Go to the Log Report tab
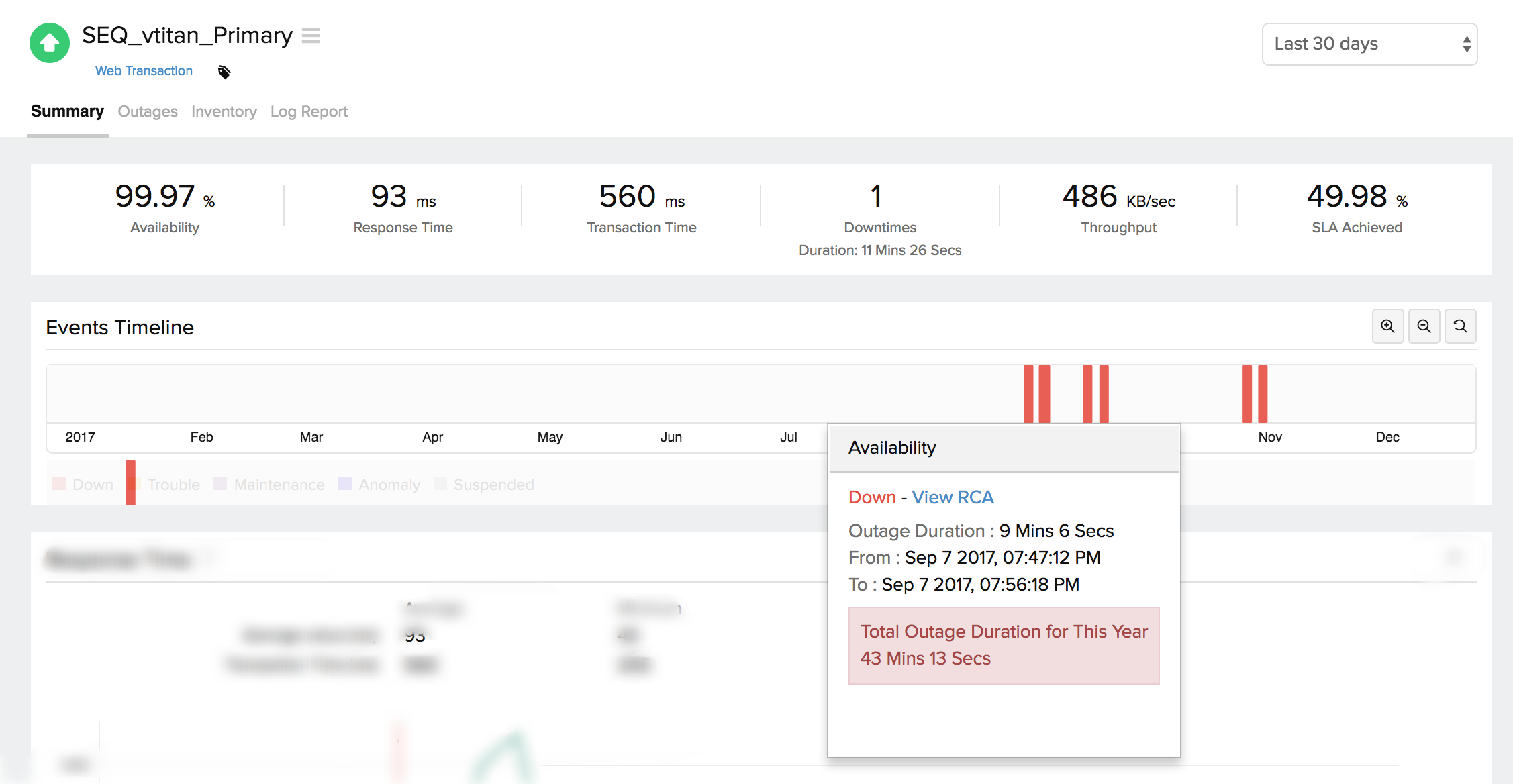The image size is (1513, 784). tap(309, 111)
